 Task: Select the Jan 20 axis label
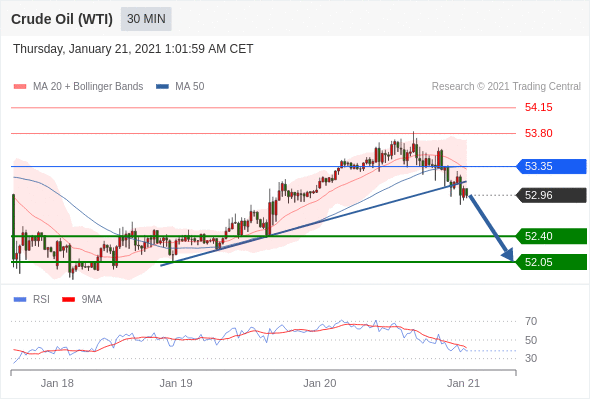point(319,383)
